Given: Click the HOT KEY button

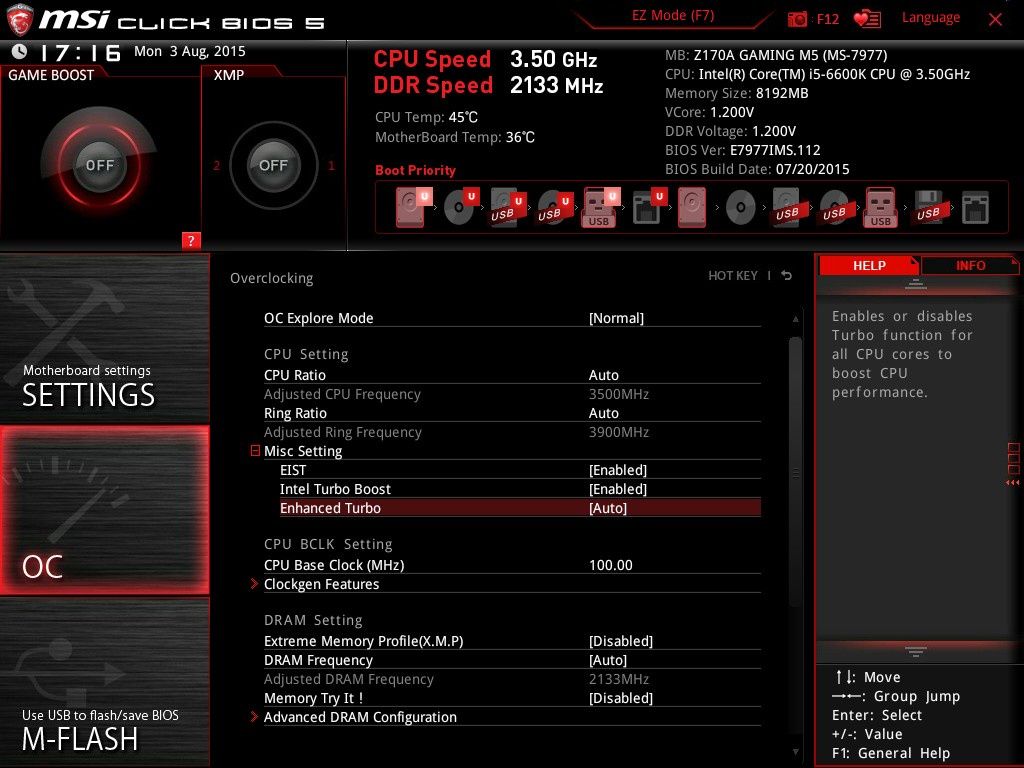Looking at the screenshot, I should [733, 276].
